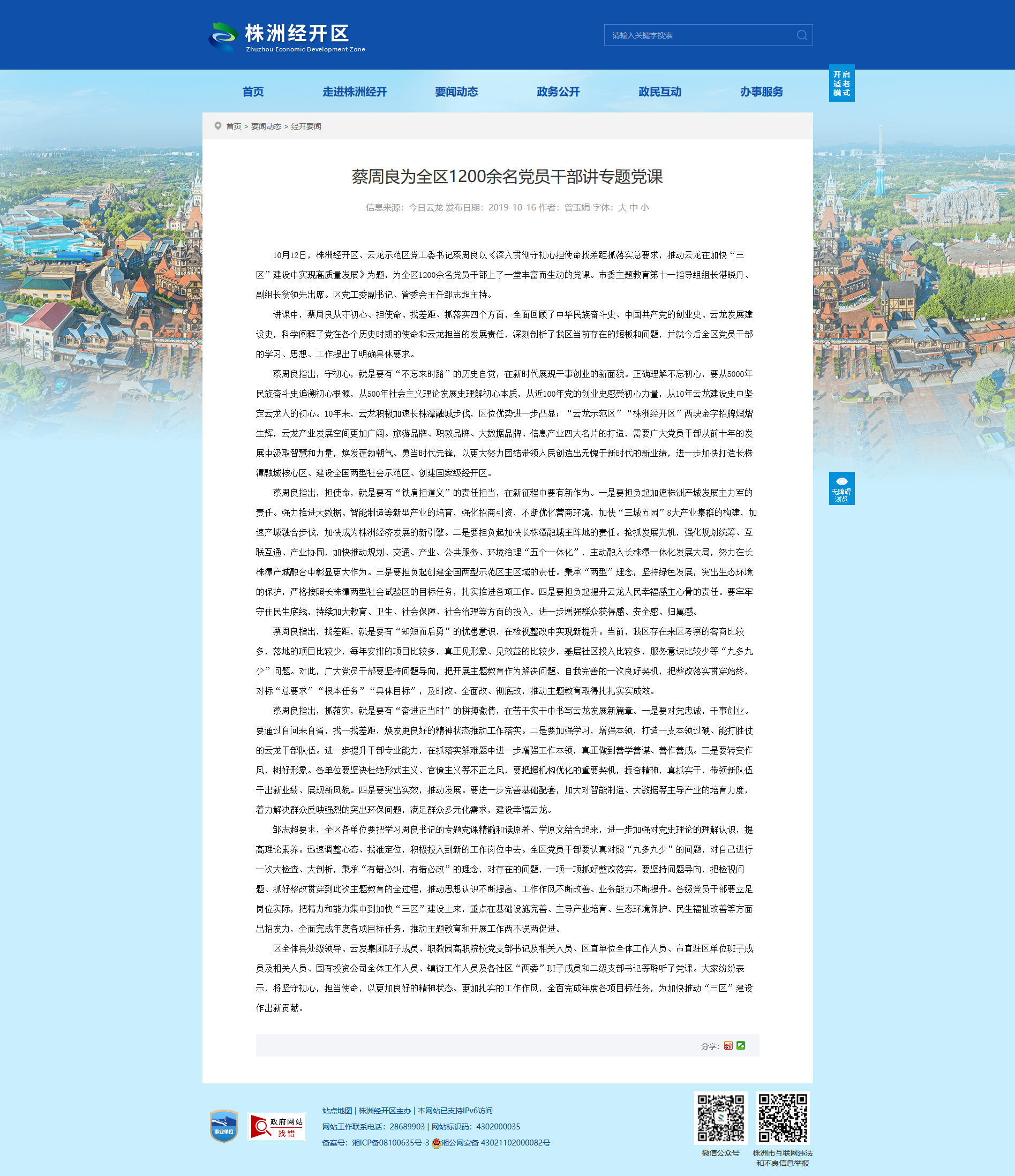Click the search magnifier icon
The height and width of the screenshot is (1176, 1015).
coord(801,35)
